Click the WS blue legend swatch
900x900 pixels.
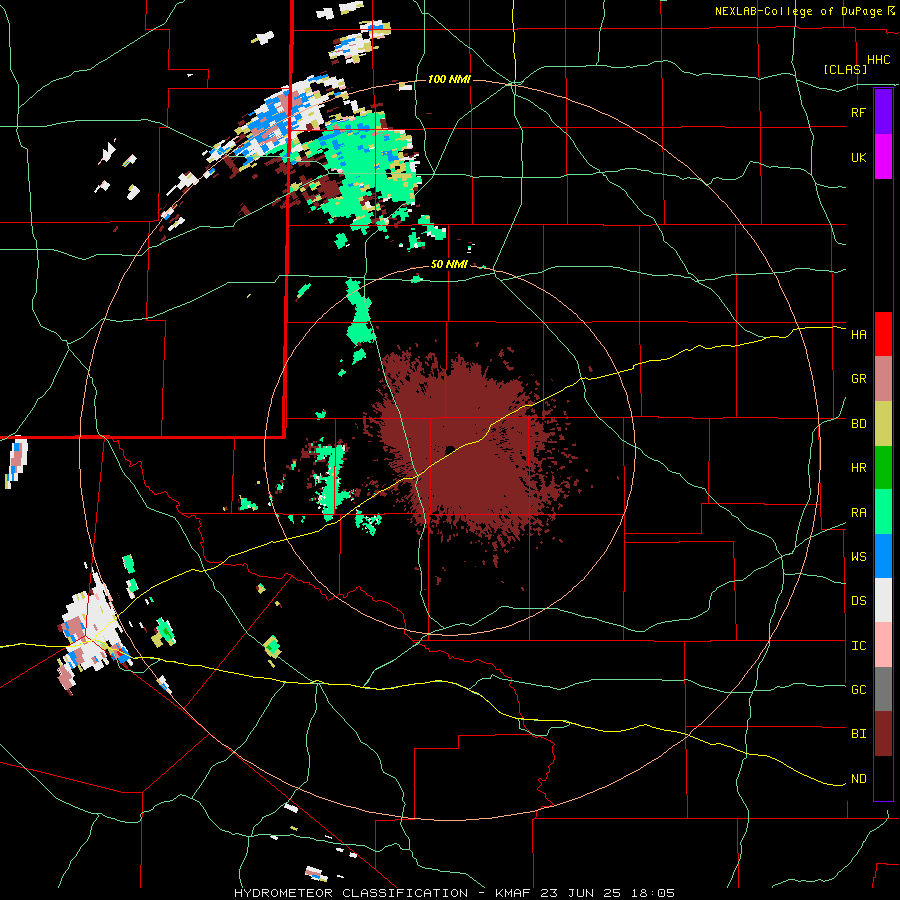point(883,556)
